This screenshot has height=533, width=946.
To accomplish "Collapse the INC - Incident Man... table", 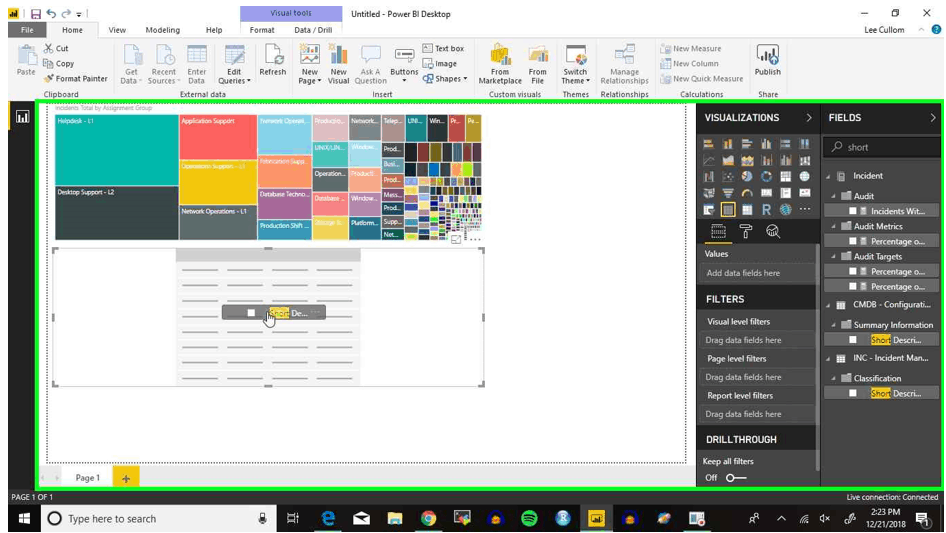I will click(828, 358).
